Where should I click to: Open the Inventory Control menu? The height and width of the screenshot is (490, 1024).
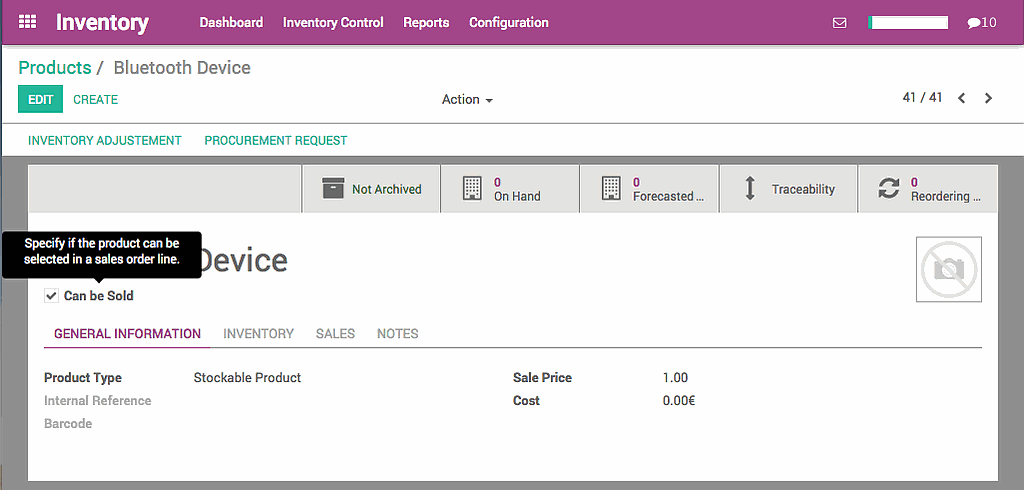333,22
